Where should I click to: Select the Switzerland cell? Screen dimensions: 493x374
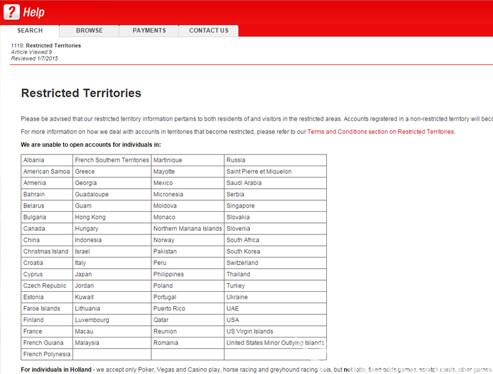(275, 263)
